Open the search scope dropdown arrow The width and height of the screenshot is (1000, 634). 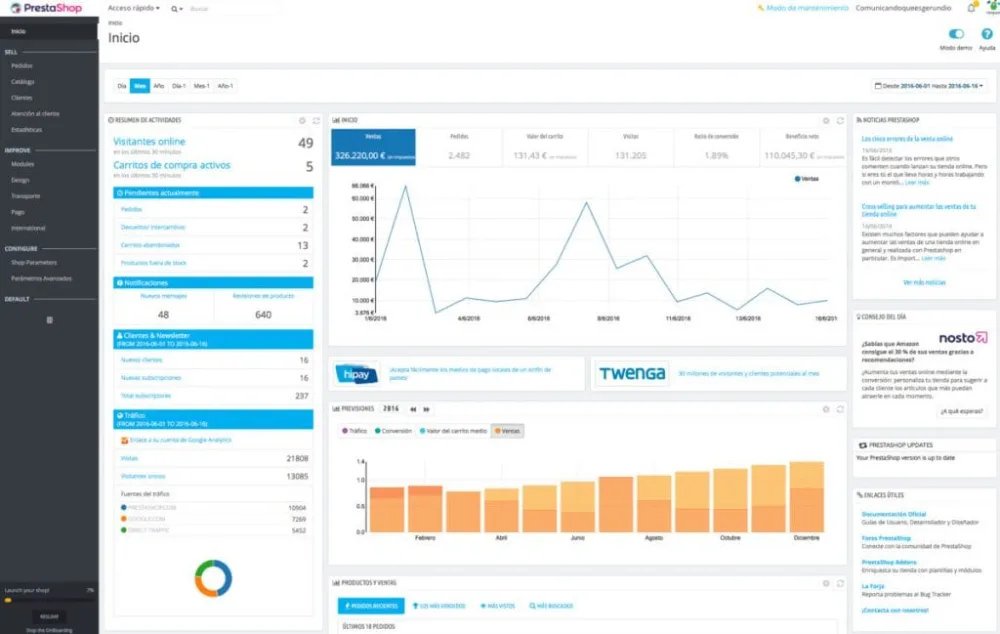click(181, 9)
